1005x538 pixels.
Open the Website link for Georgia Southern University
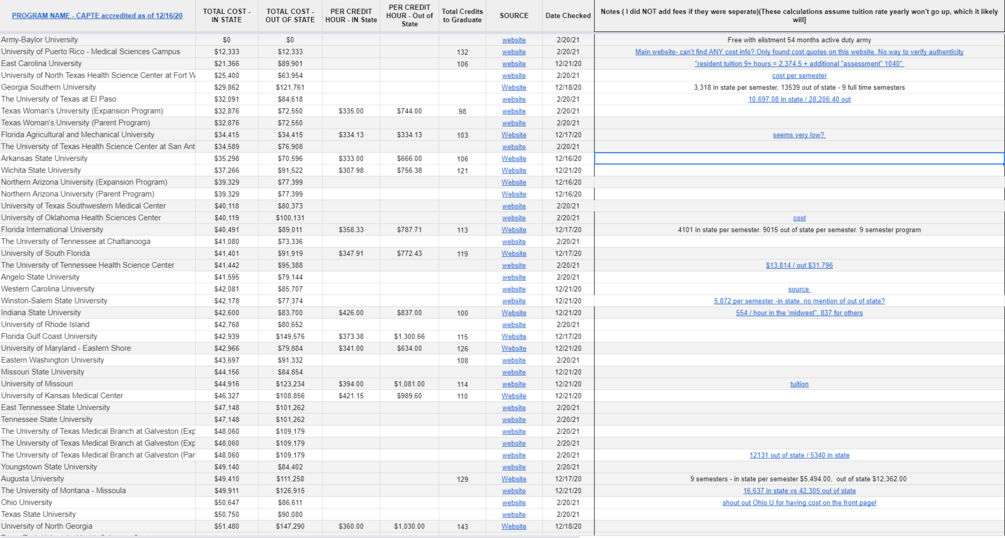pos(513,88)
